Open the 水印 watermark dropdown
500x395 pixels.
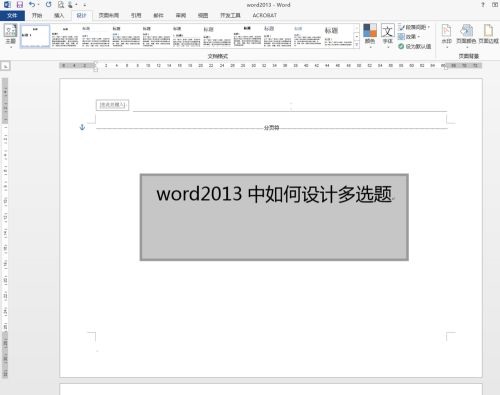pos(446,36)
